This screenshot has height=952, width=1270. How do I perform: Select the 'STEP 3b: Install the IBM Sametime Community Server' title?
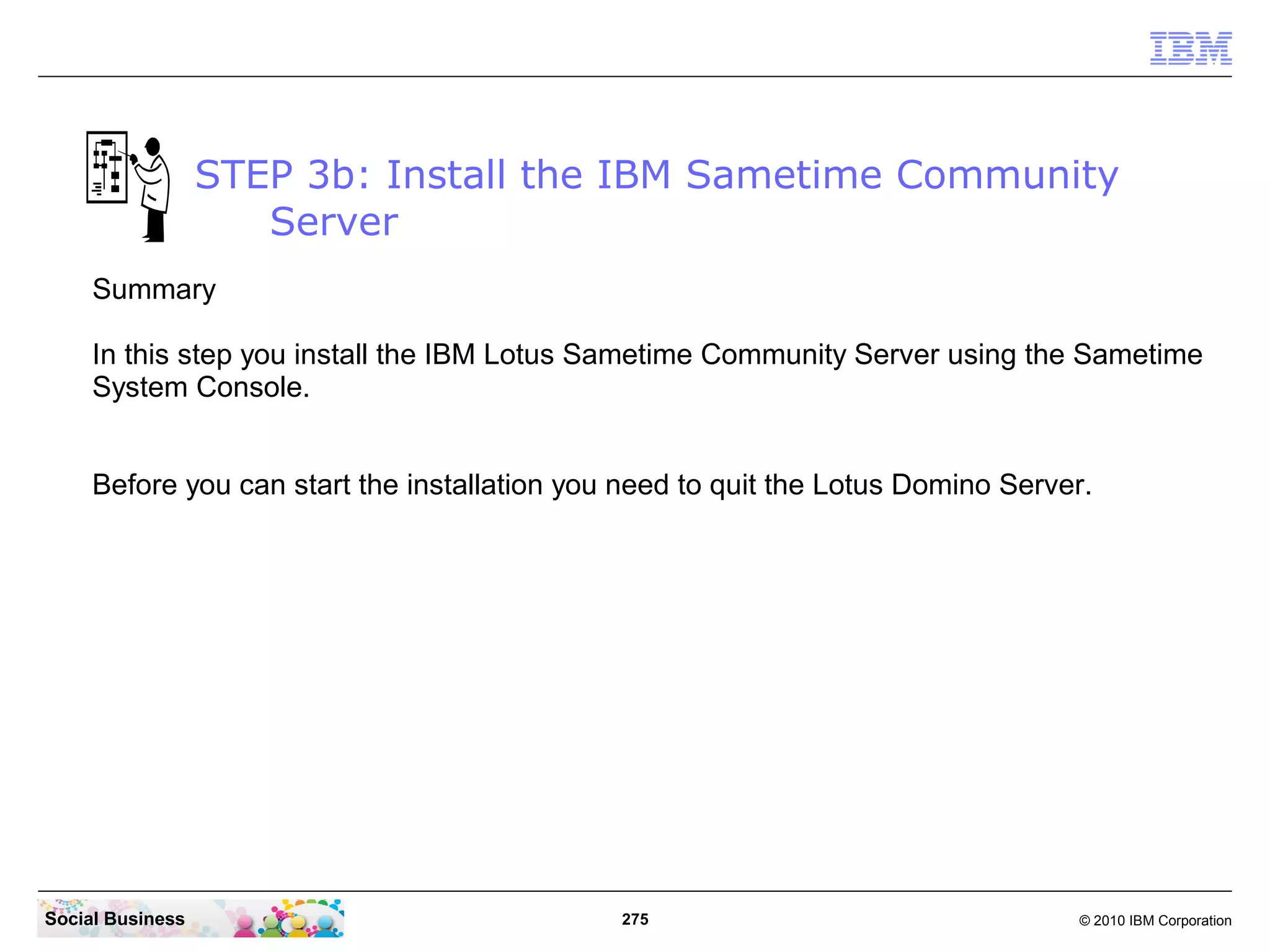(x=657, y=197)
